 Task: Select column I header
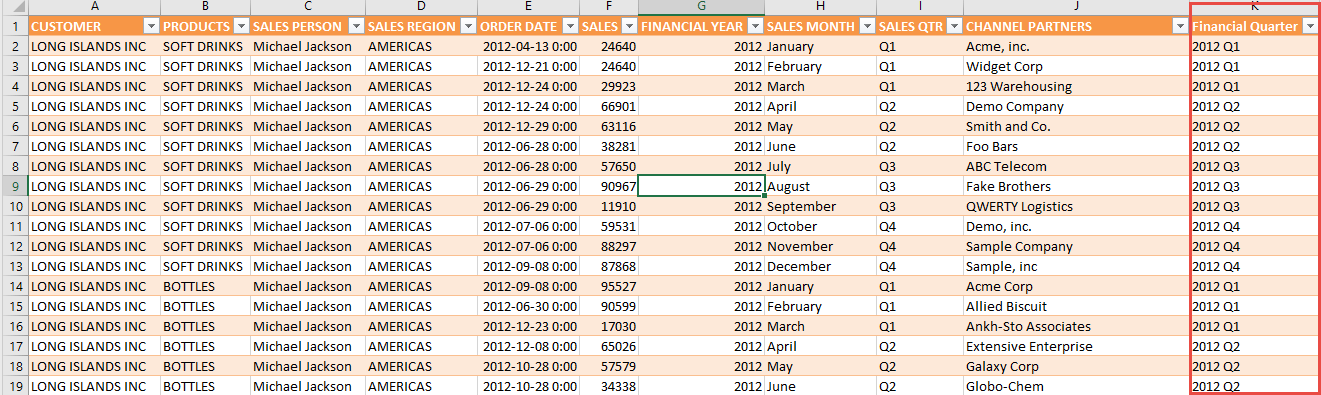tap(919, 7)
